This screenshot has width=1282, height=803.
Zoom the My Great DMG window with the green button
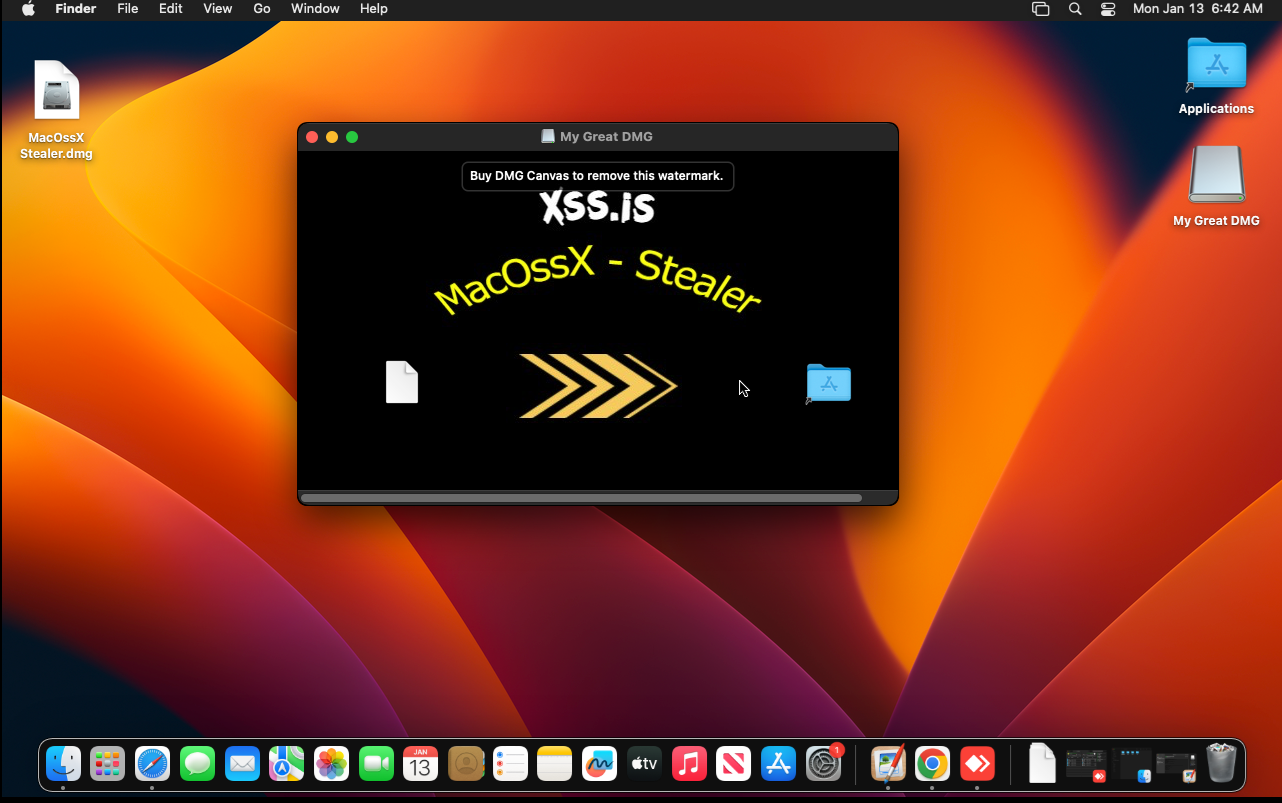pos(352,137)
